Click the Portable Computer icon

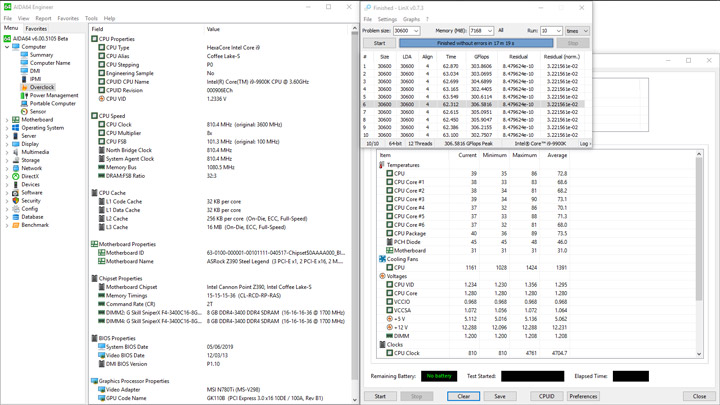(x=24, y=103)
